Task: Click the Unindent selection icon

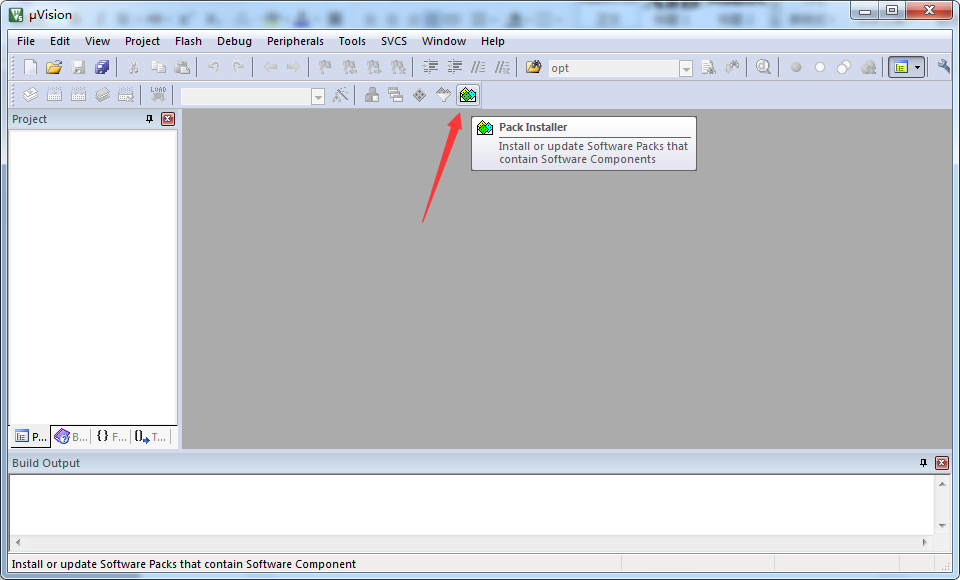Action: pos(454,67)
